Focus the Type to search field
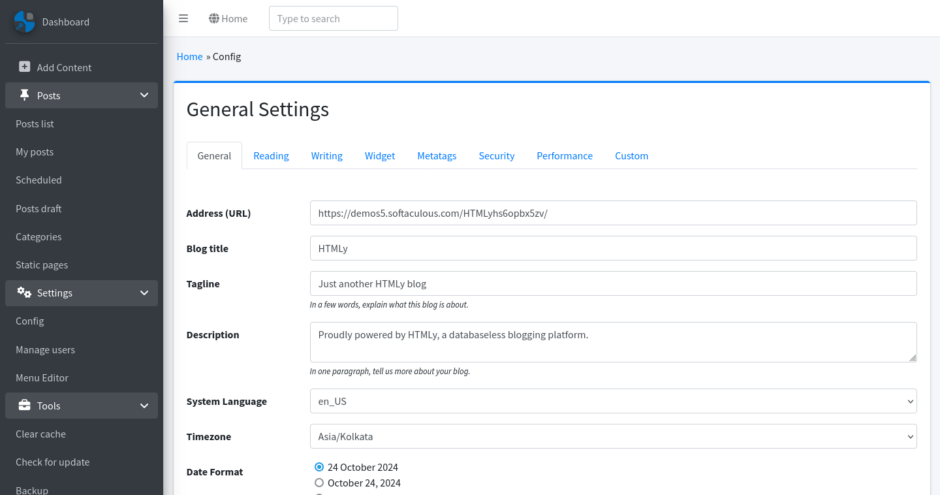Viewport: 940px width, 495px height. [x=333, y=19]
